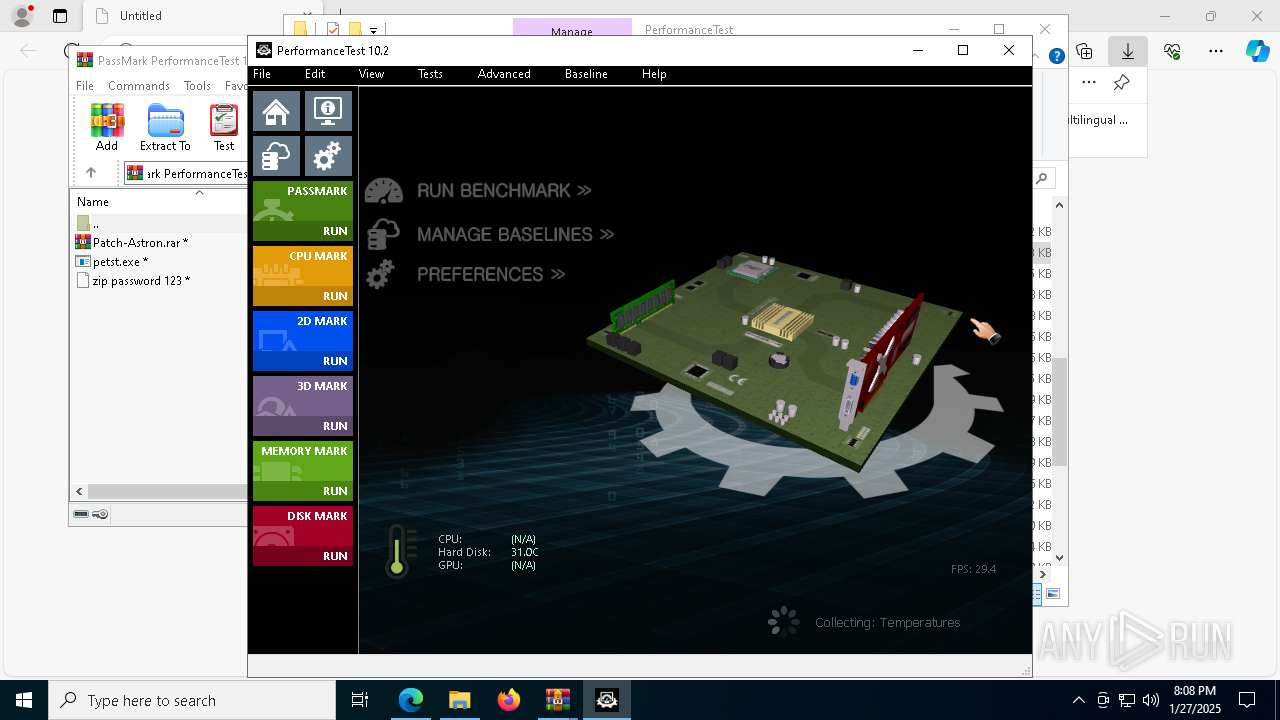The width and height of the screenshot is (1280, 720).
Task: Click PerformanceTest taskbar icon
Action: (607, 700)
